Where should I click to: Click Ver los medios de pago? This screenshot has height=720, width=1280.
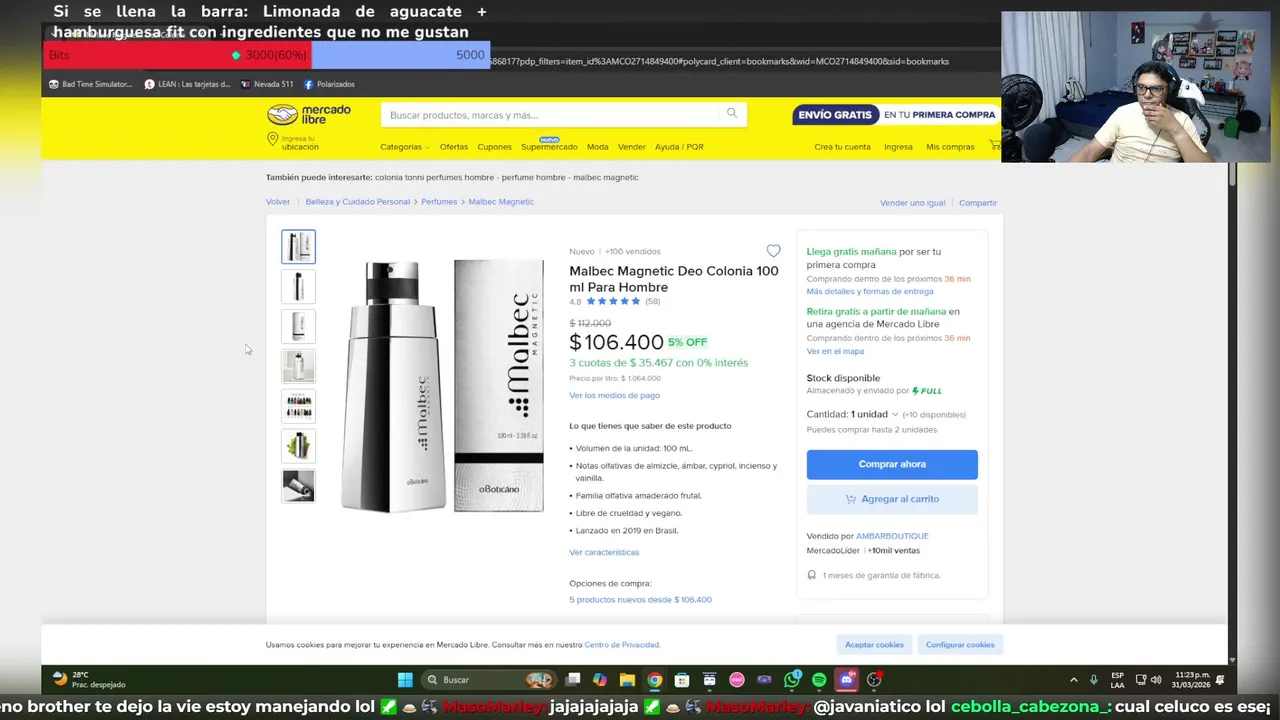point(614,396)
